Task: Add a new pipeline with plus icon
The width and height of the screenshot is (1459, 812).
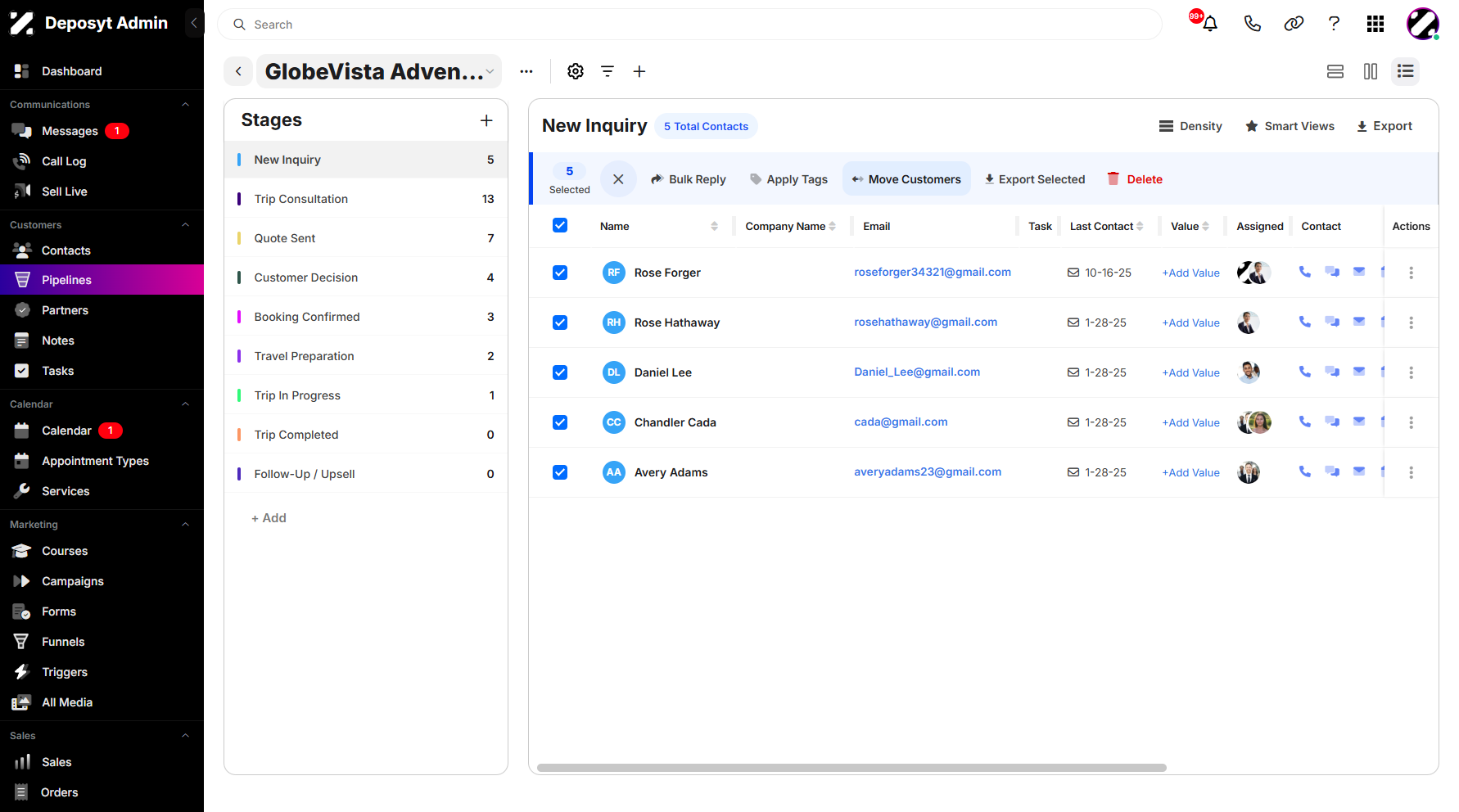Action: click(x=639, y=71)
